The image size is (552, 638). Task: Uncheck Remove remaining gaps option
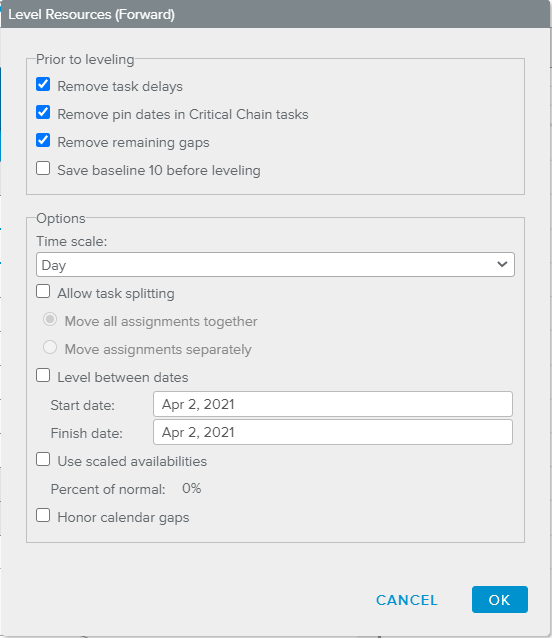(x=43, y=140)
